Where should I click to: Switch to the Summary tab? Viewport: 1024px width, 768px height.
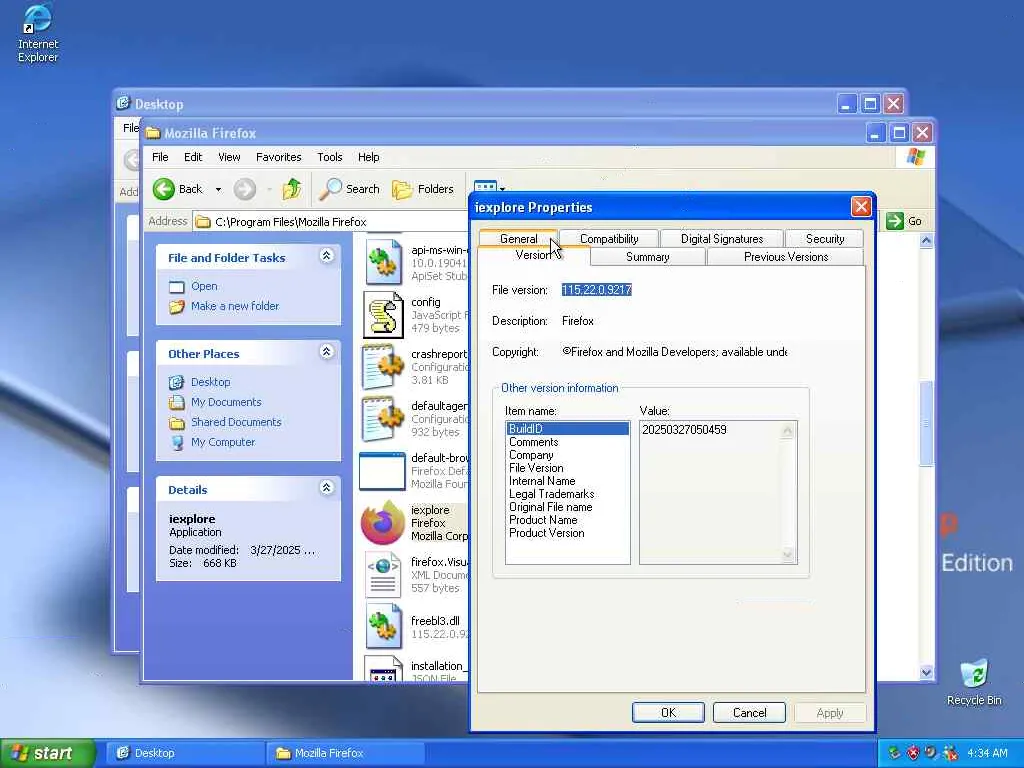point(647,257)
